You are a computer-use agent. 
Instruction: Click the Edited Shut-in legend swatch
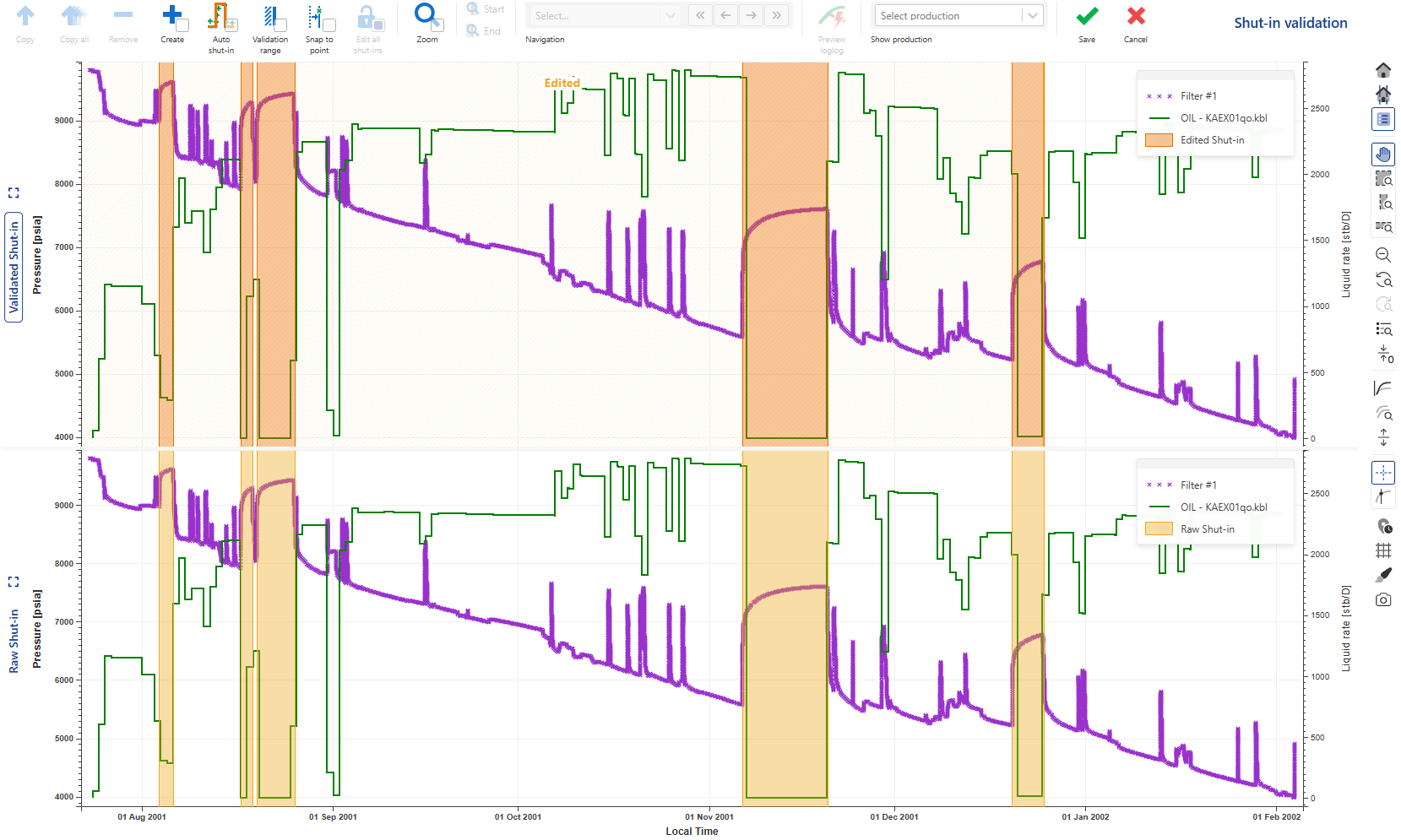click(1159, 140)
